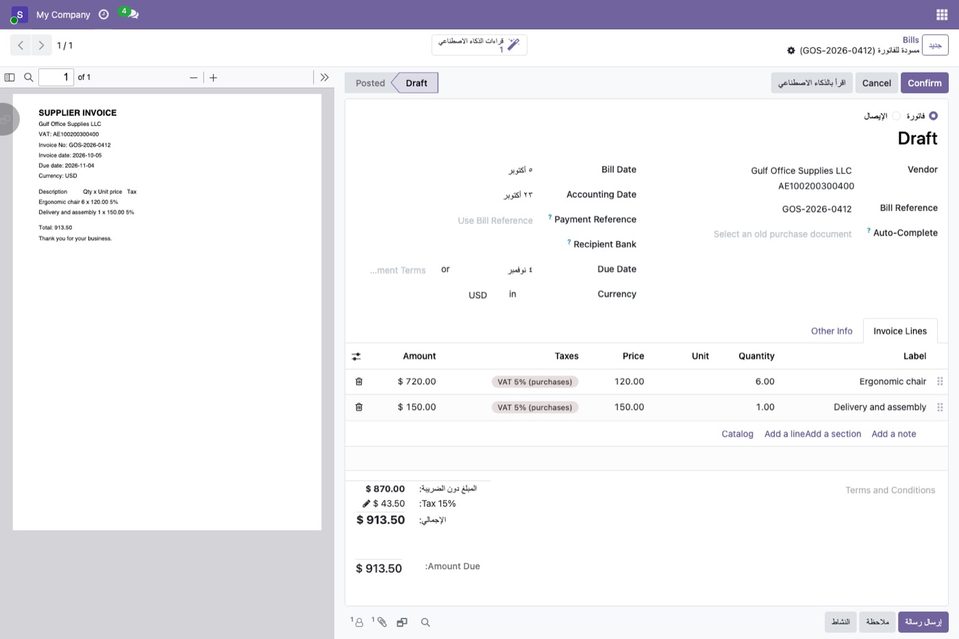Open the Catalog link
The image size is (959, 639).
pos(737,434)
